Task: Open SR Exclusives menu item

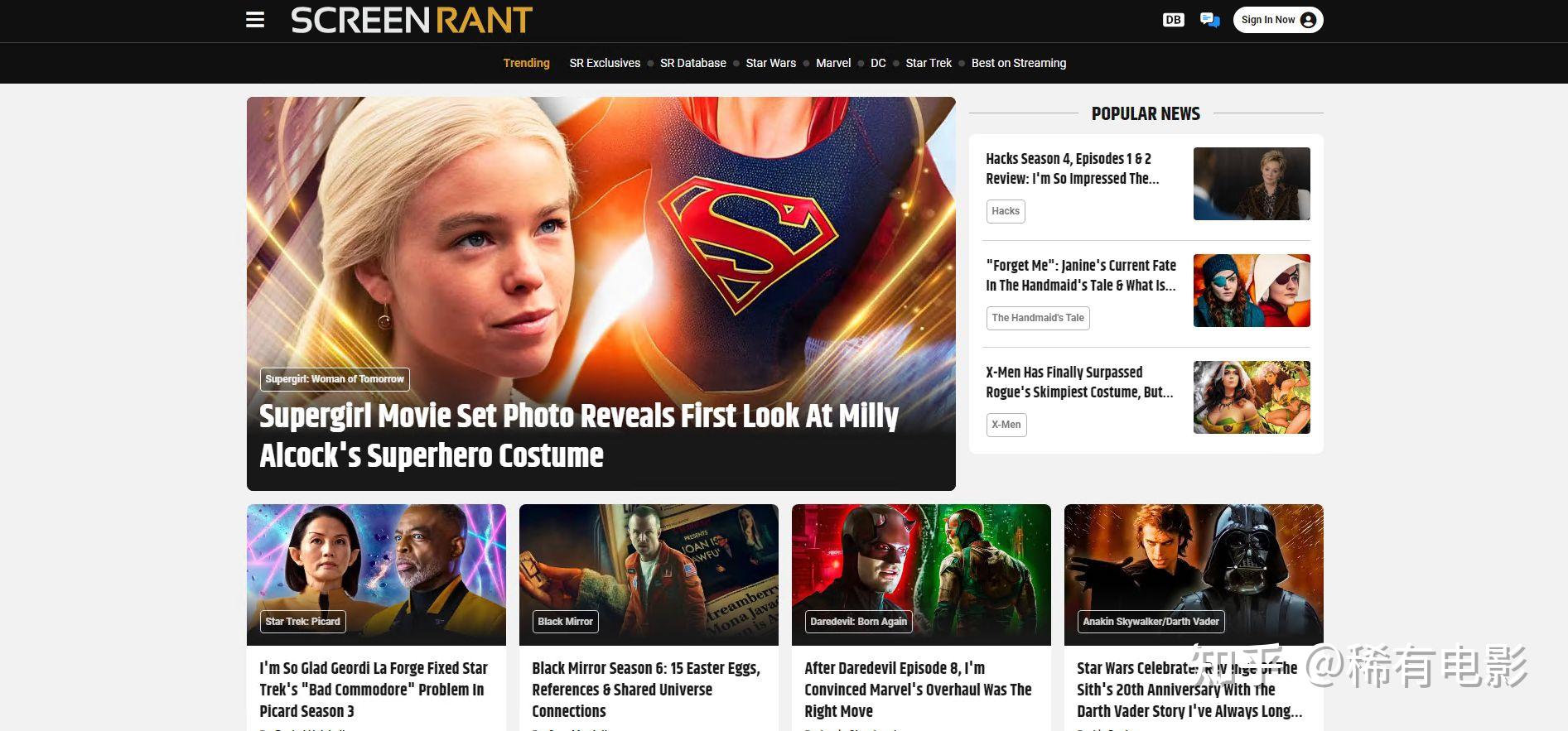Action: click(605, 63)
